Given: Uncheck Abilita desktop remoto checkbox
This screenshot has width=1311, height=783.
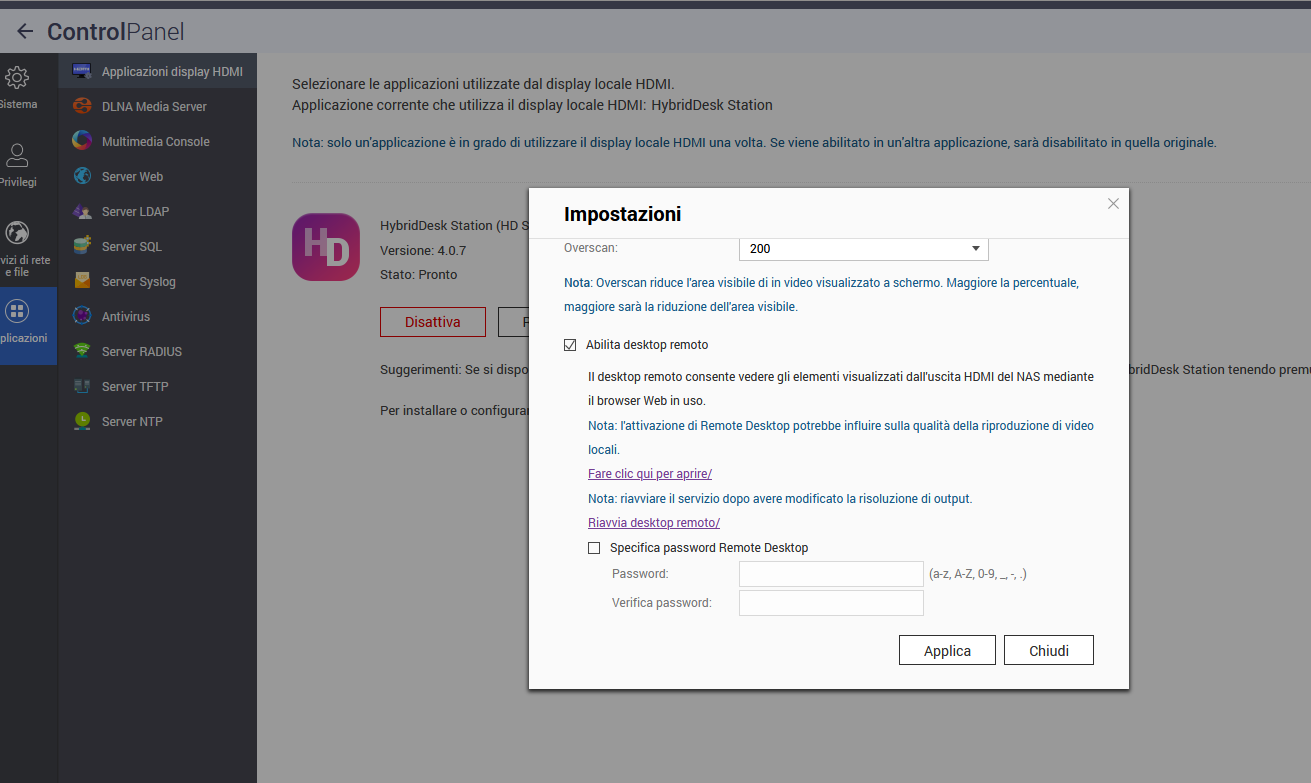Looking at the screenshot, I should [570, 345].
